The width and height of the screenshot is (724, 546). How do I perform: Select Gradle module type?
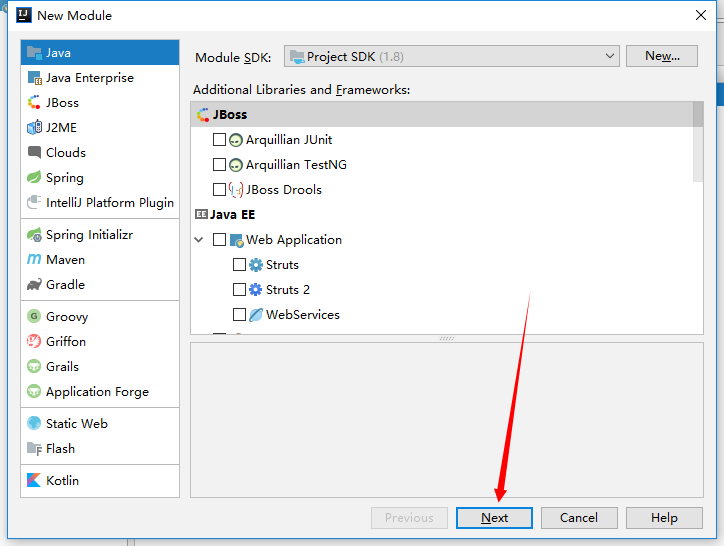[x=100, y=285]
